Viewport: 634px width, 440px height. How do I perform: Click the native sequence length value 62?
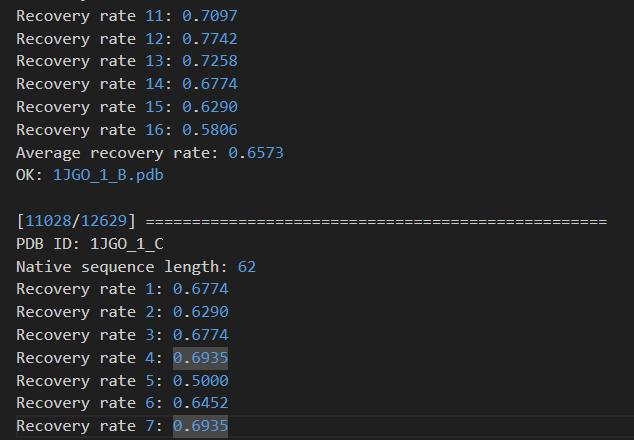(247, 267)
